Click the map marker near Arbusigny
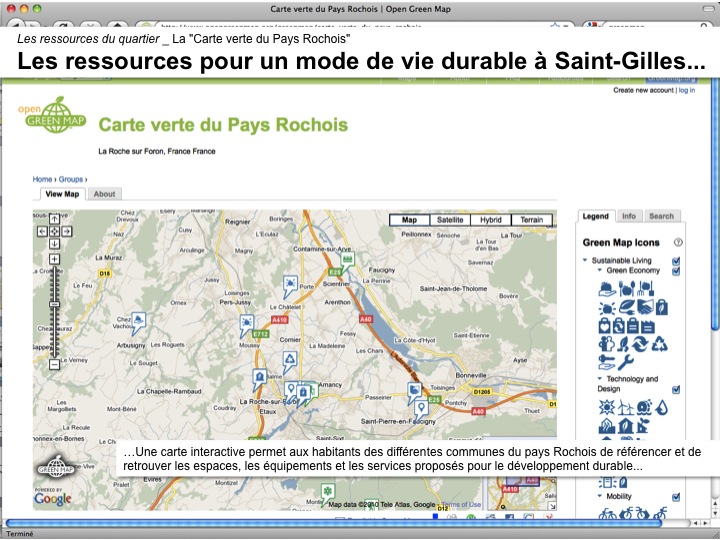The width and height of the screenshot is (720, 540). coord(139,321)
